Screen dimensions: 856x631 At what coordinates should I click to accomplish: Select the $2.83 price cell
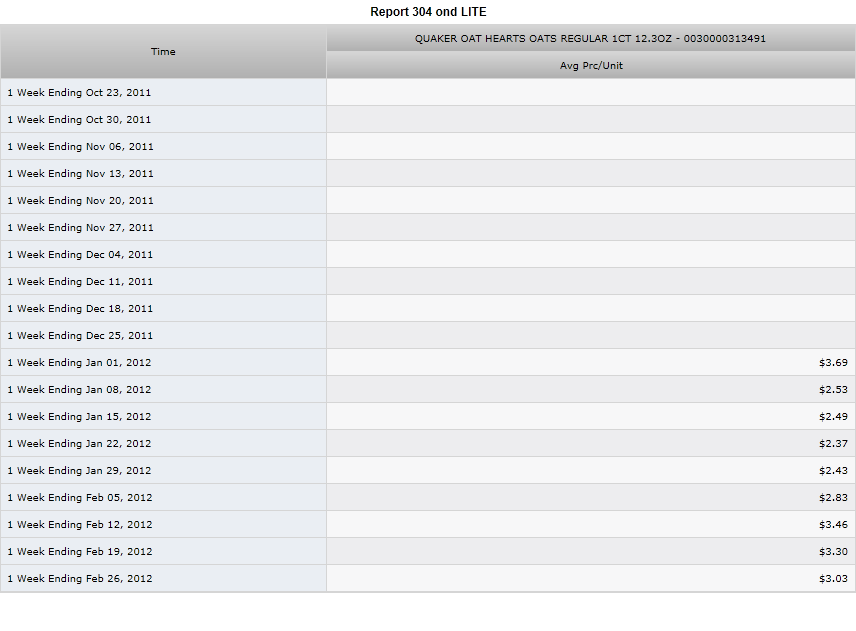(591, 498)
